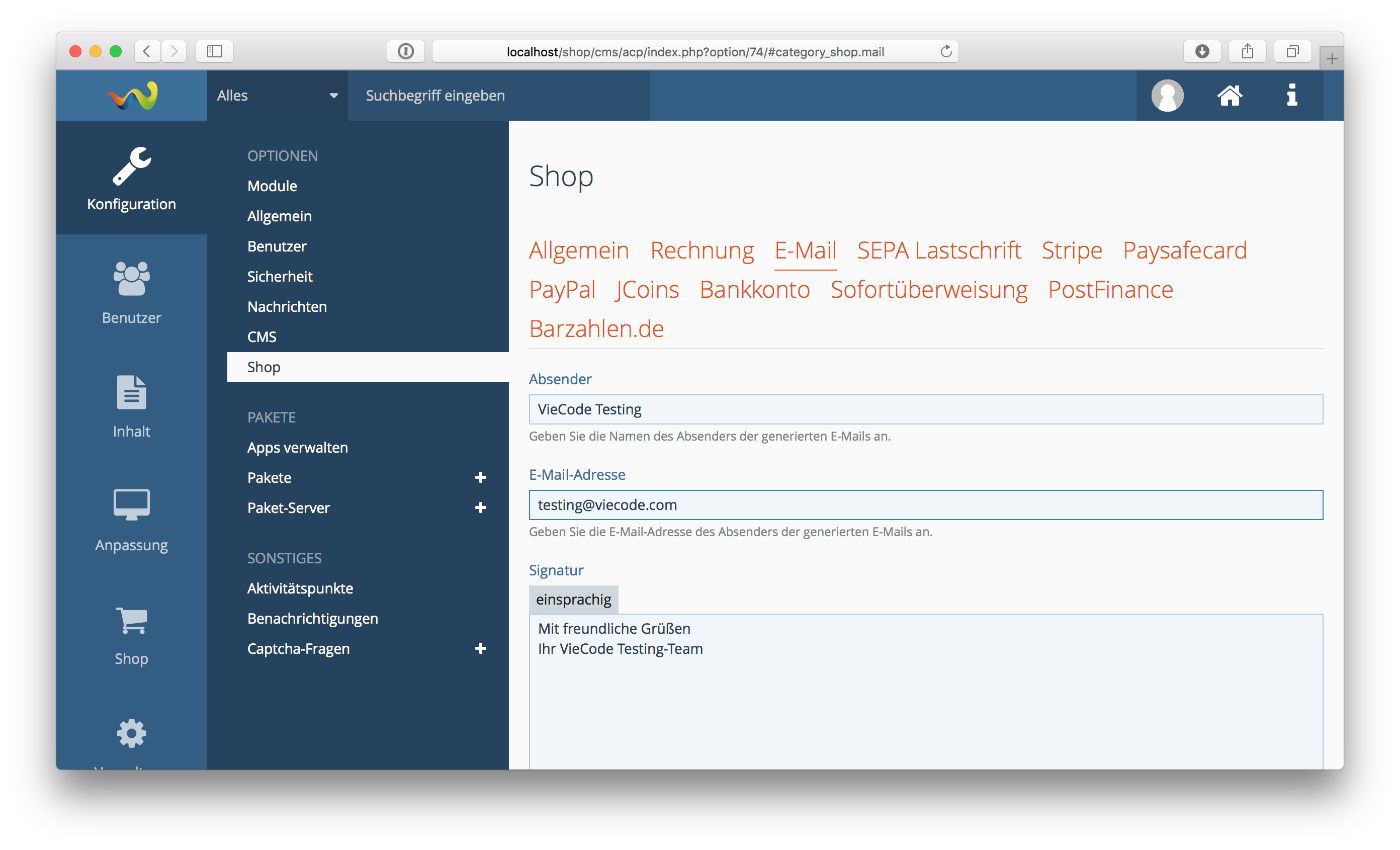Switch to the Rechnung tab
1400x850 pixels.
point(702,250)
